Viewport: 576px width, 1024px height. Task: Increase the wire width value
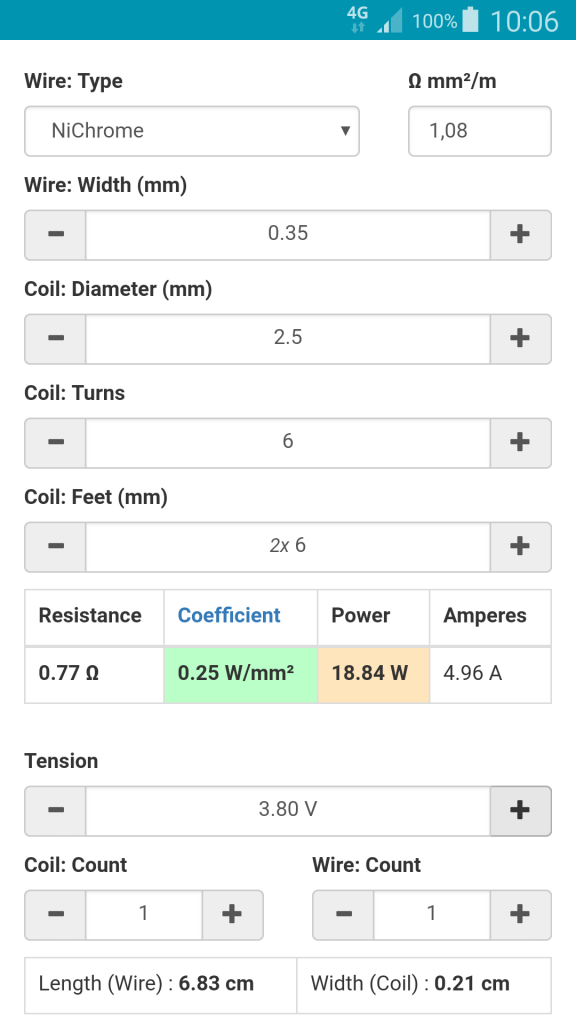click(520, 235)
